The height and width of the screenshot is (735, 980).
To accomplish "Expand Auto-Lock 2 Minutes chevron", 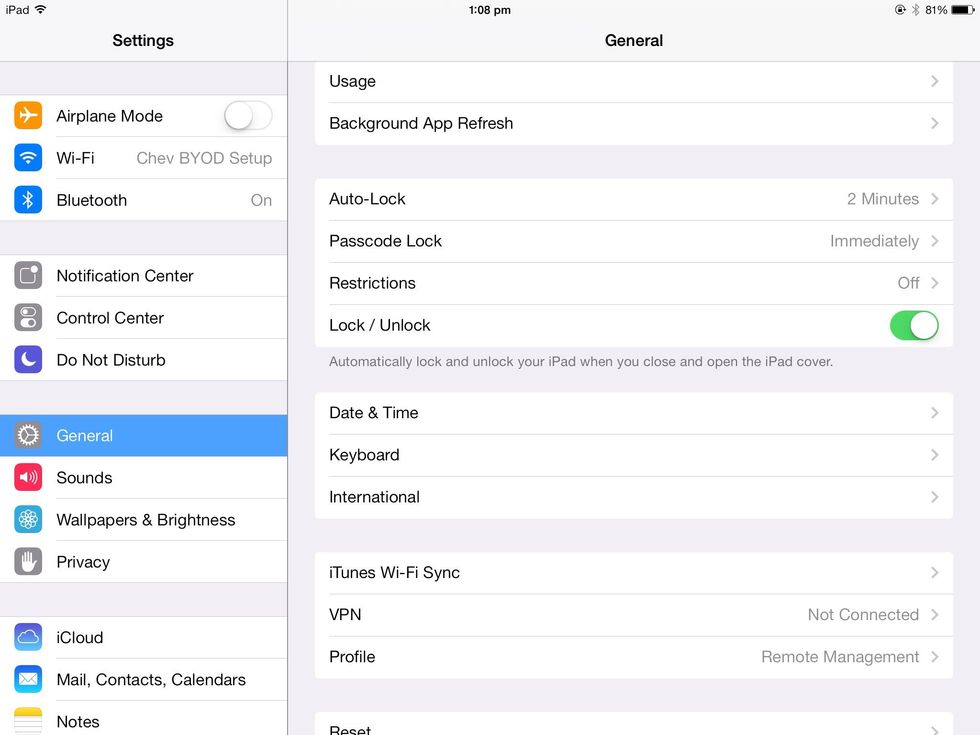I will (x=934, y=199).
